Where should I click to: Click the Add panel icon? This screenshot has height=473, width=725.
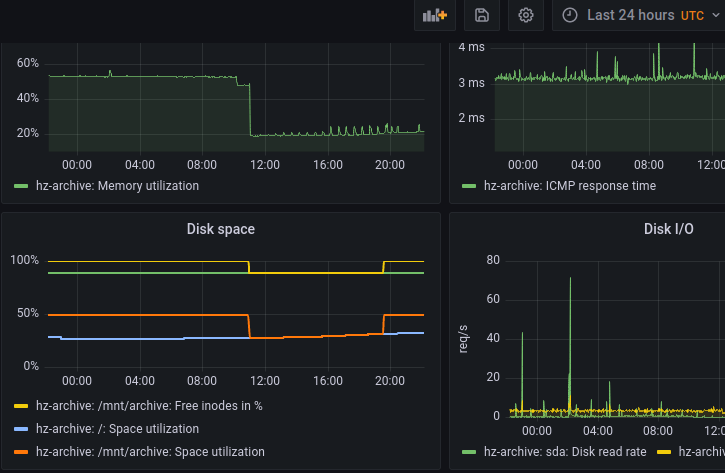[x=435, y=15]
